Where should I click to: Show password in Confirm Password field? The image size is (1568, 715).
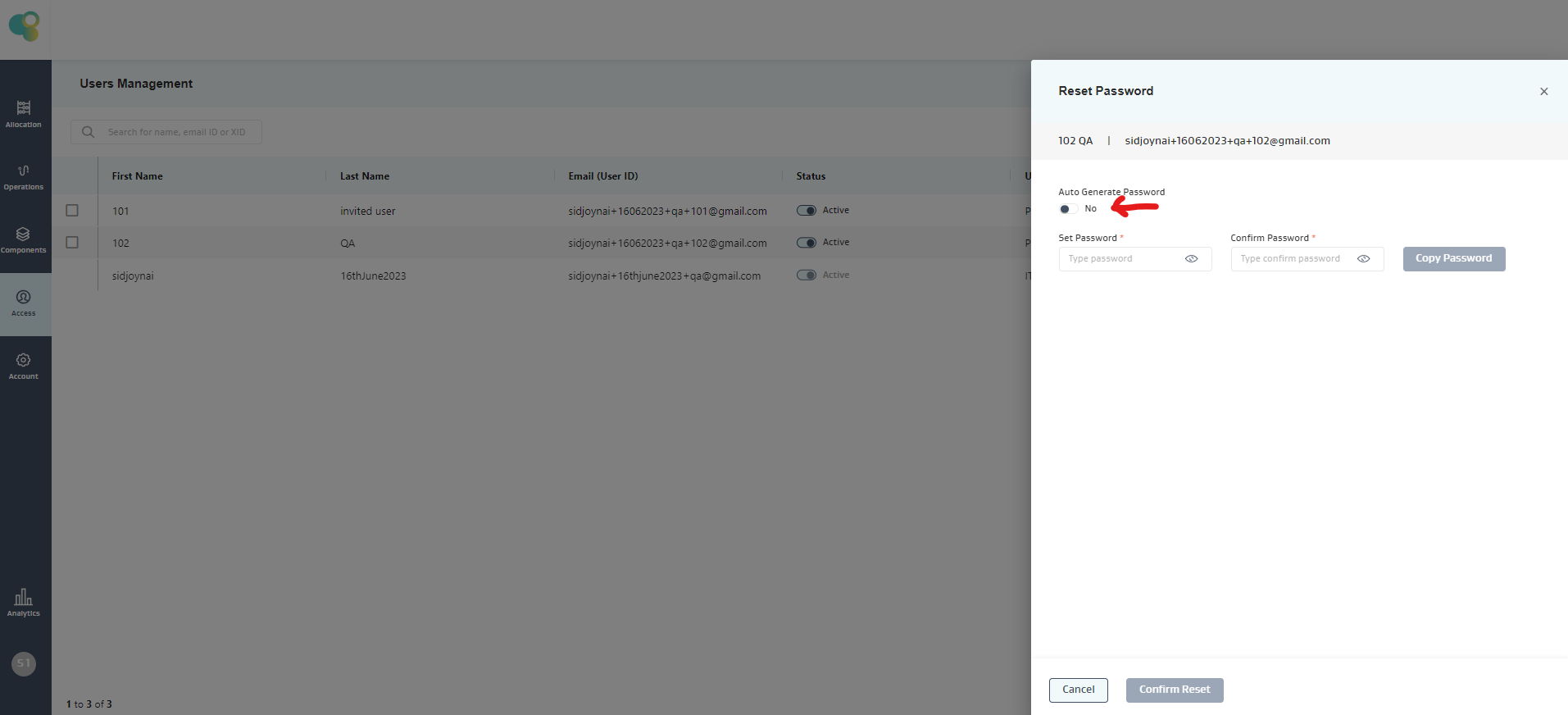coord(1364,259)
